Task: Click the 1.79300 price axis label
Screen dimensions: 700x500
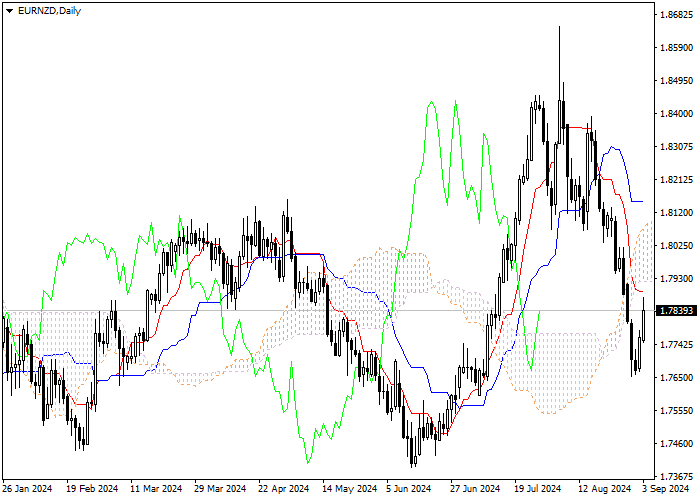Action: point(676,279)
